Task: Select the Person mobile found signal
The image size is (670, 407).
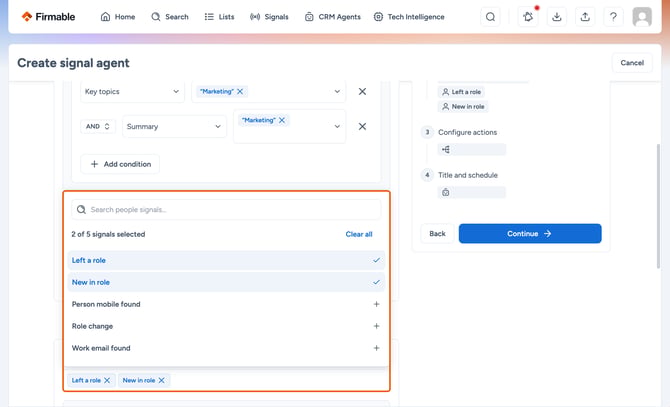Action: point(226,304)
